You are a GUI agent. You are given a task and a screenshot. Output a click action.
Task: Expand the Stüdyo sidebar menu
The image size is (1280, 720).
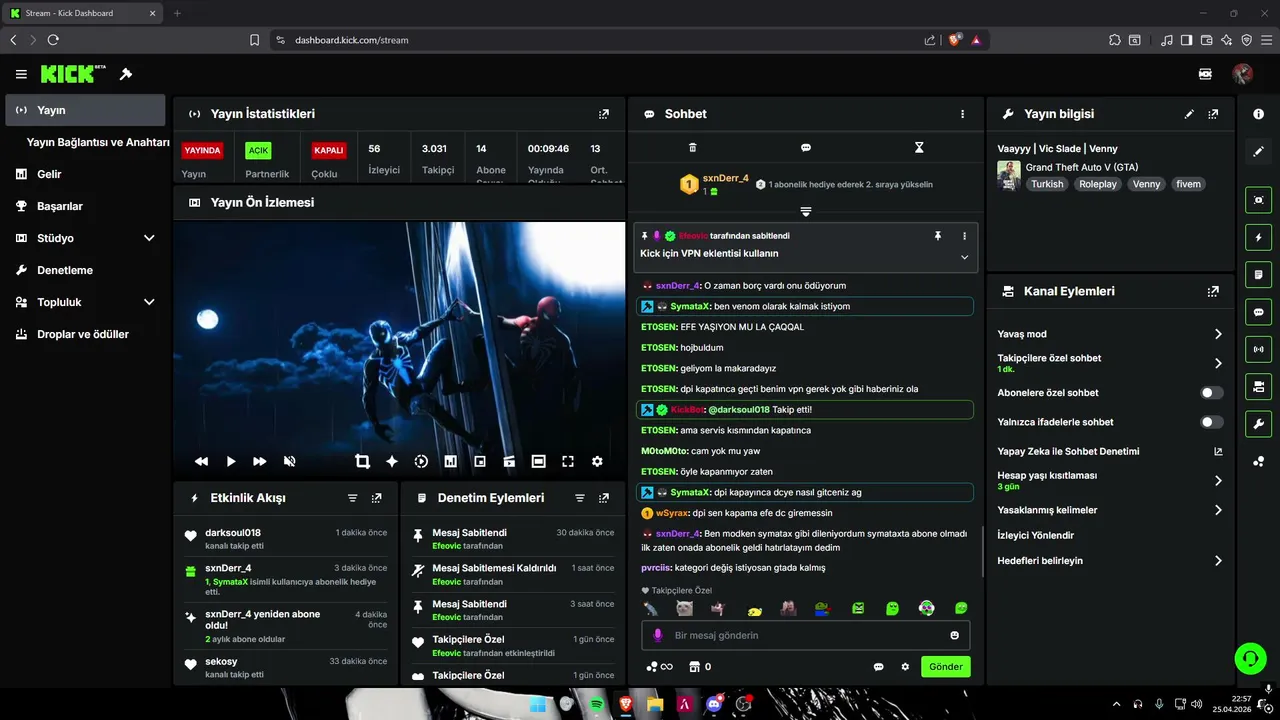coord(149,238)
